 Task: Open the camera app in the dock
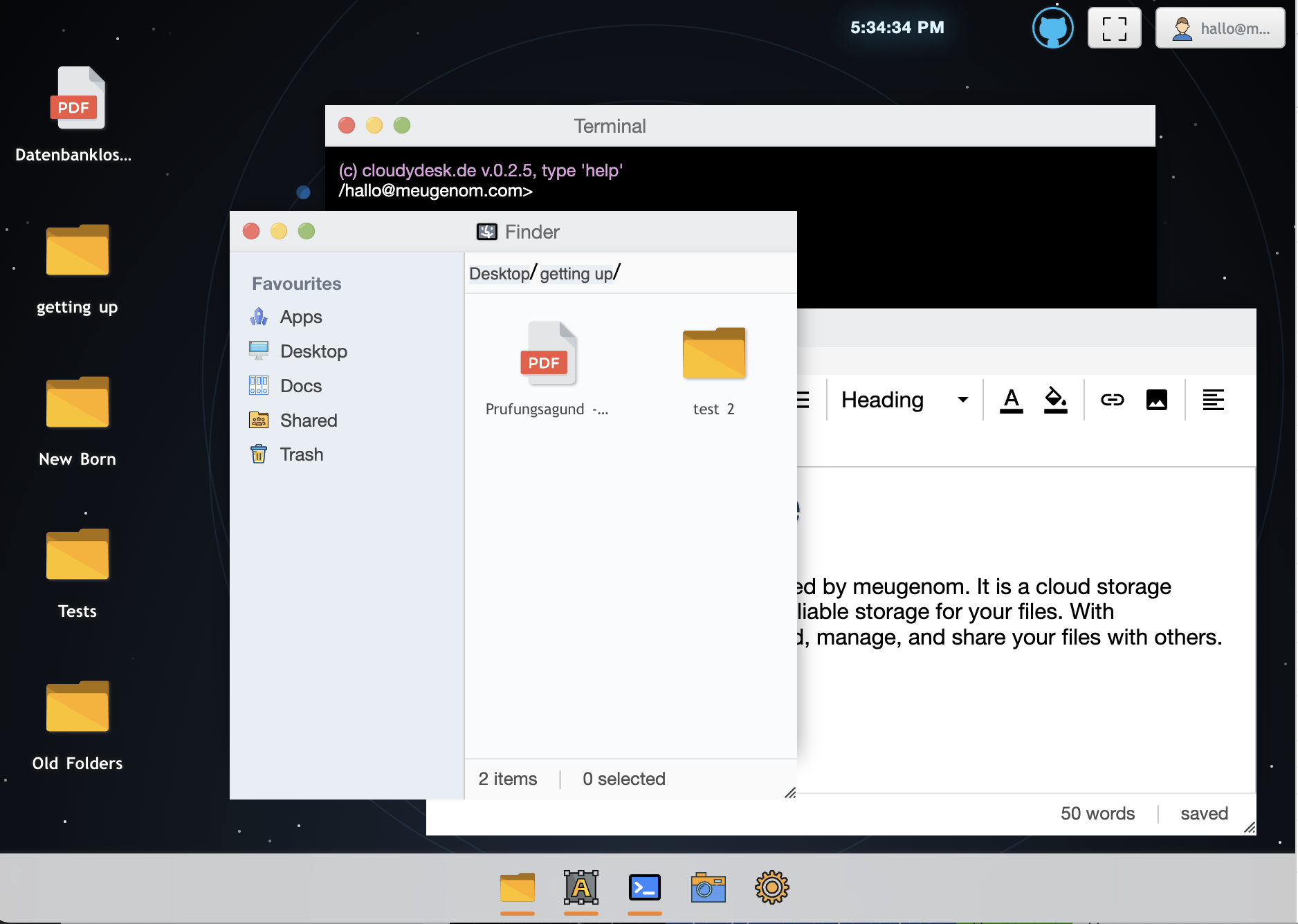click(709, 888)
